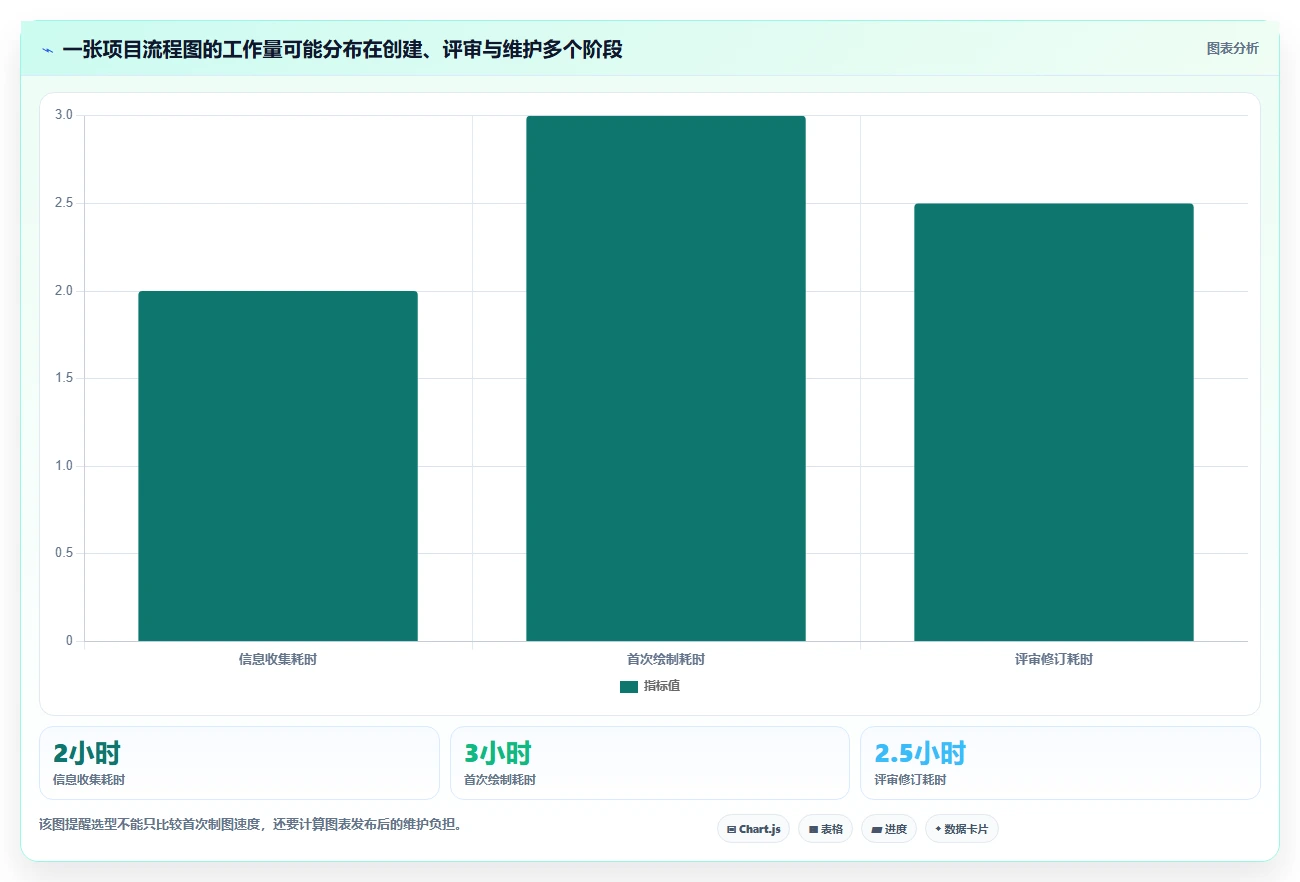Click the chart title about 项目流程图的工作量
1300x882 pixels.
click(x=342, y=50)
